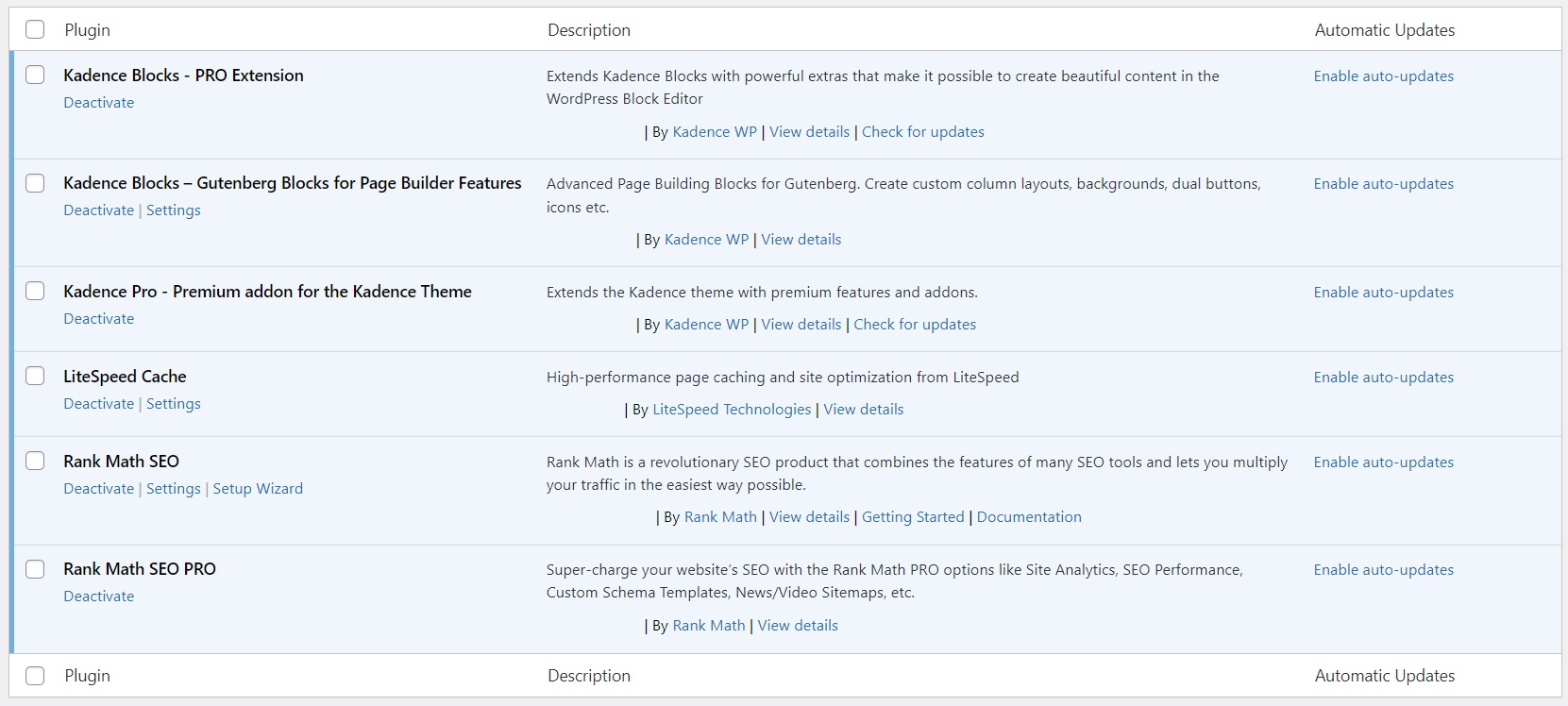Viewport: 1568px width, 706px height.
Task: Deactivate Kadence Blocks Gutenberg Blocks plugin
Action: coord(99,210)
